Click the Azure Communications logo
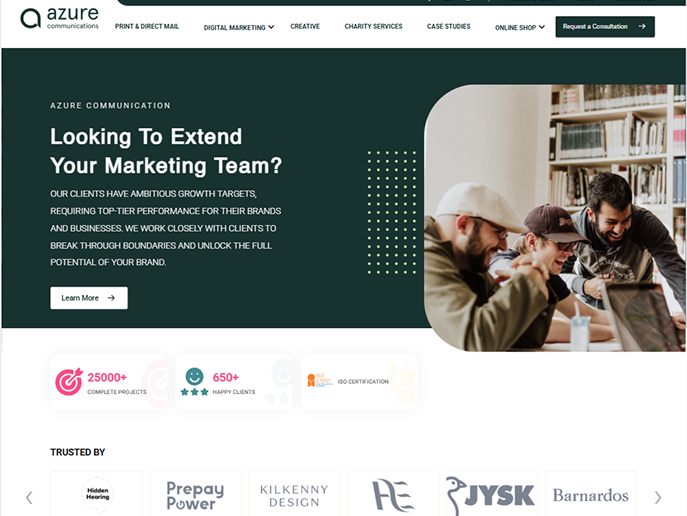Image resolution: width=687 pixels, height=516 pixels. click(x=60, y=18)
